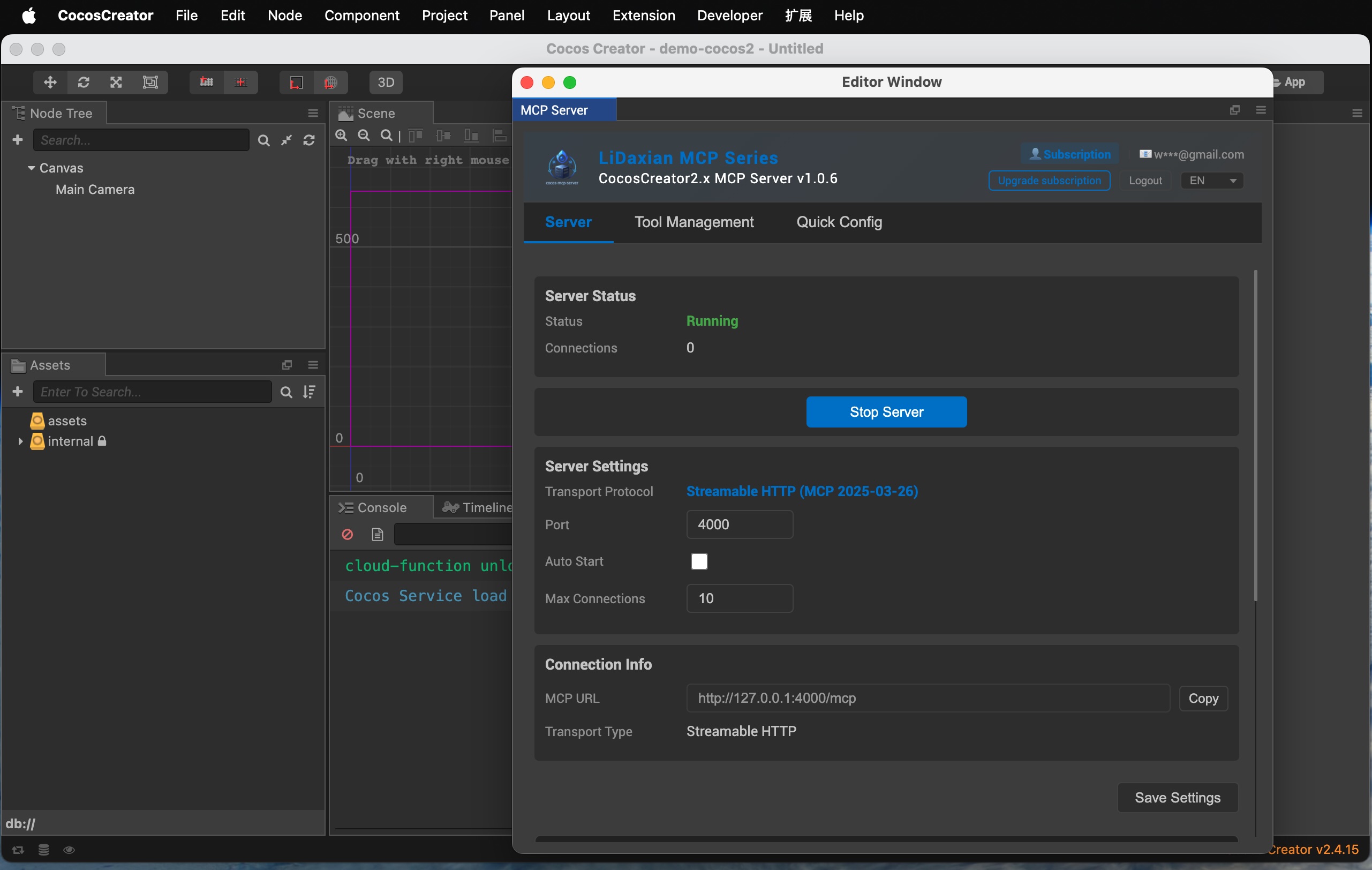Open the Quick Config tab
This screenshot has height=870, width=1372.
click(839, 222)
